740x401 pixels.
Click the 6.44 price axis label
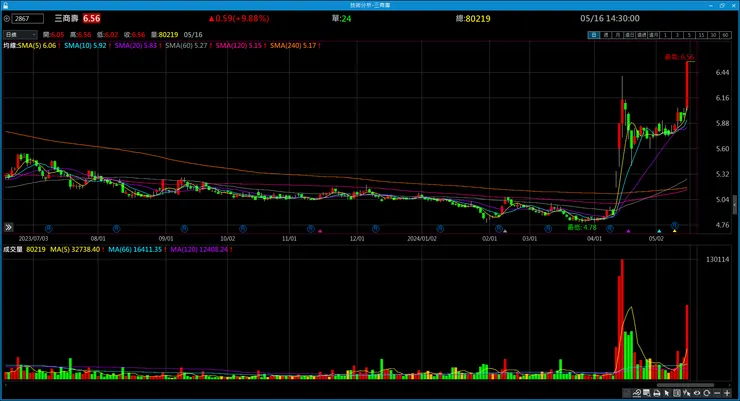click(x=722, y=72)
